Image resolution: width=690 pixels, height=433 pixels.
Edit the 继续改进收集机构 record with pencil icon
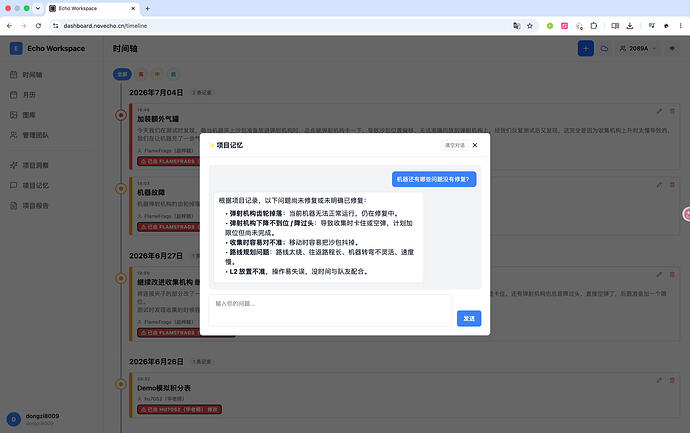click(x=659, y=275)
